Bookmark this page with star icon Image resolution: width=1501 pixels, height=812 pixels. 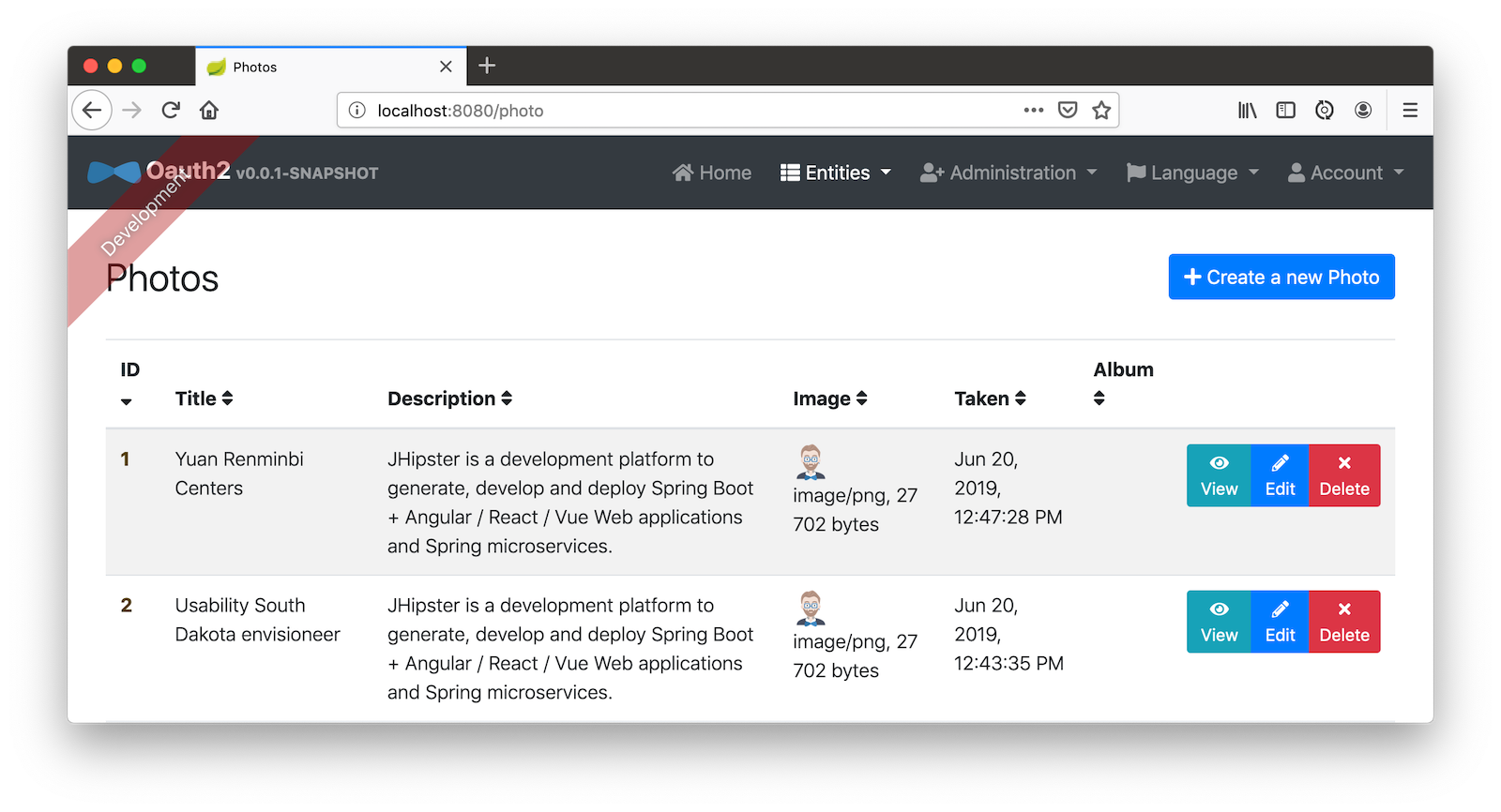point(1101,111)
